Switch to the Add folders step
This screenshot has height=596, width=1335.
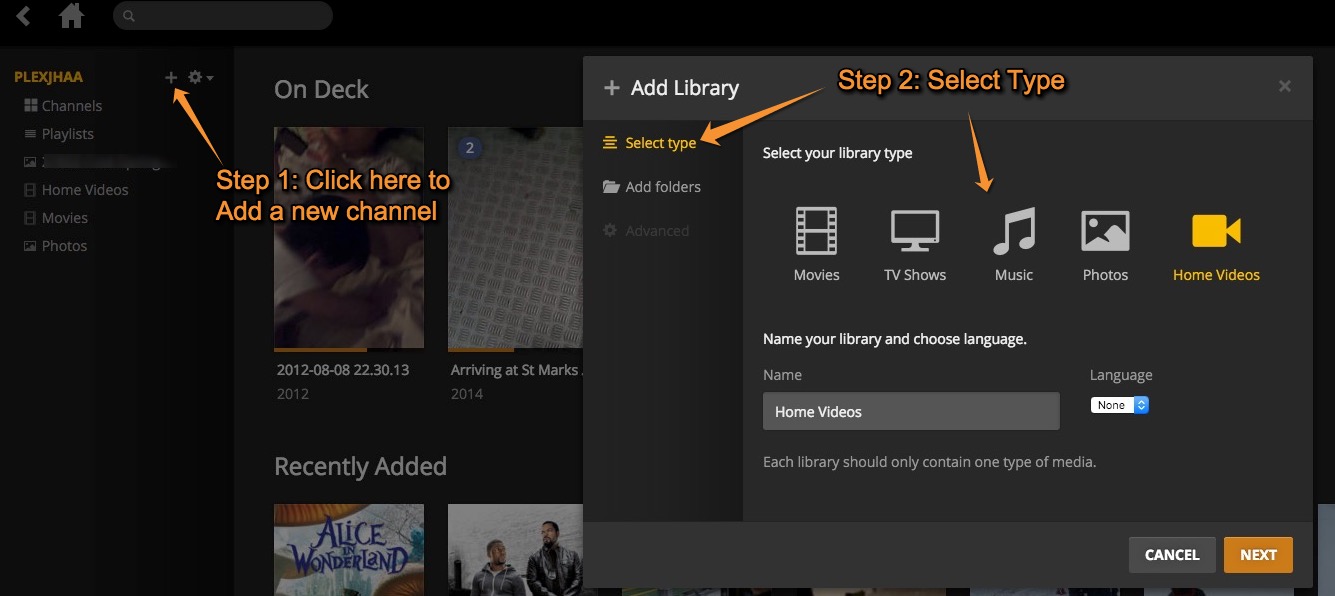[662, 186]
